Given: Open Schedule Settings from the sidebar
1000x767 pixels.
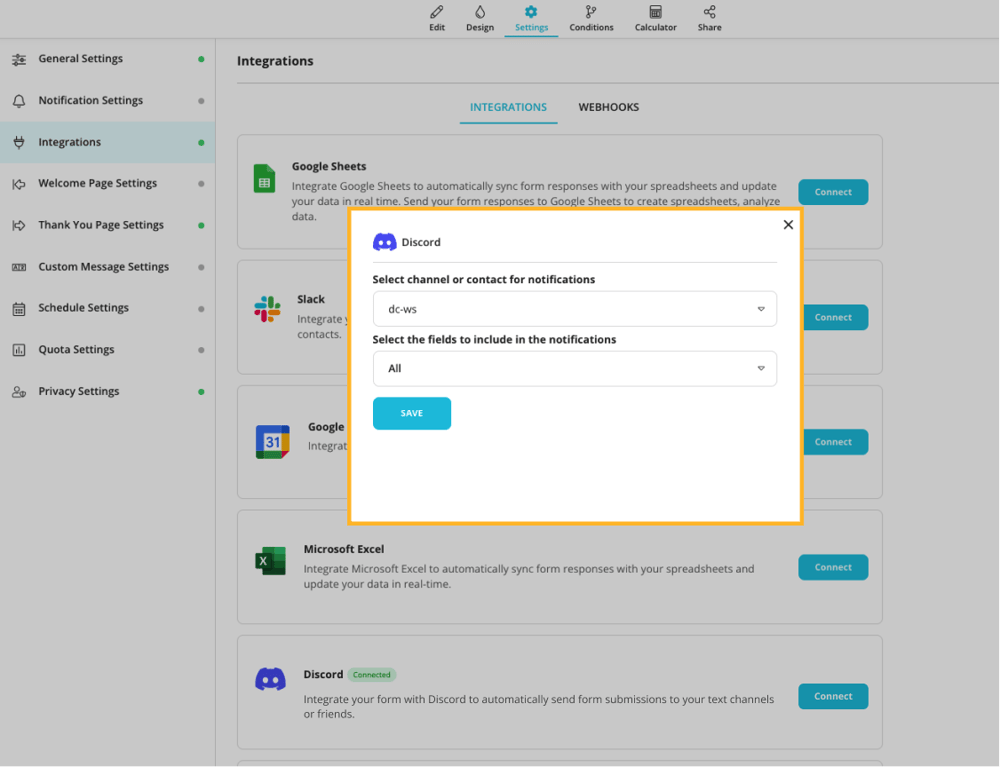Looking at the screenshot, I should tap(83, 308).
